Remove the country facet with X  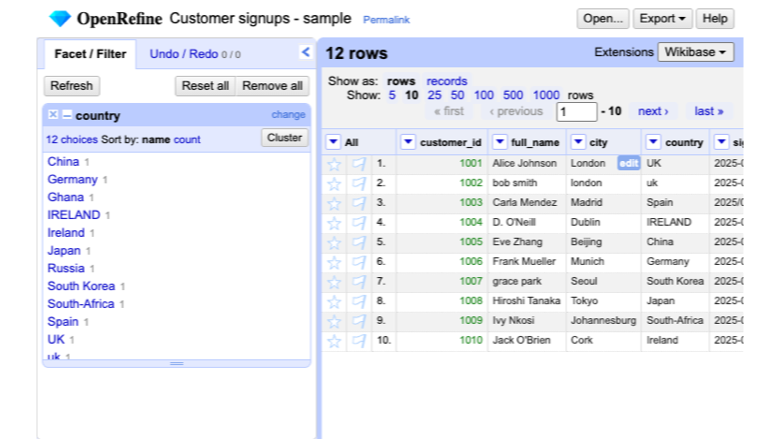pyautogui.click(x=53, y=115)
